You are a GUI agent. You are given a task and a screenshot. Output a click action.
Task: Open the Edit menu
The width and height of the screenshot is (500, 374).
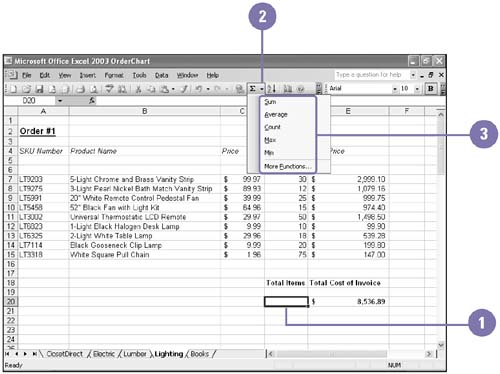coord(45,75)
